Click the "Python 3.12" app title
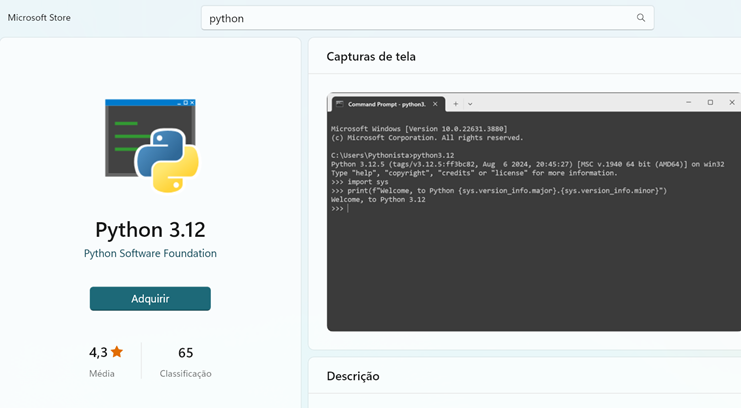Viewport: 741px width, 408px height. pos(150,230)
